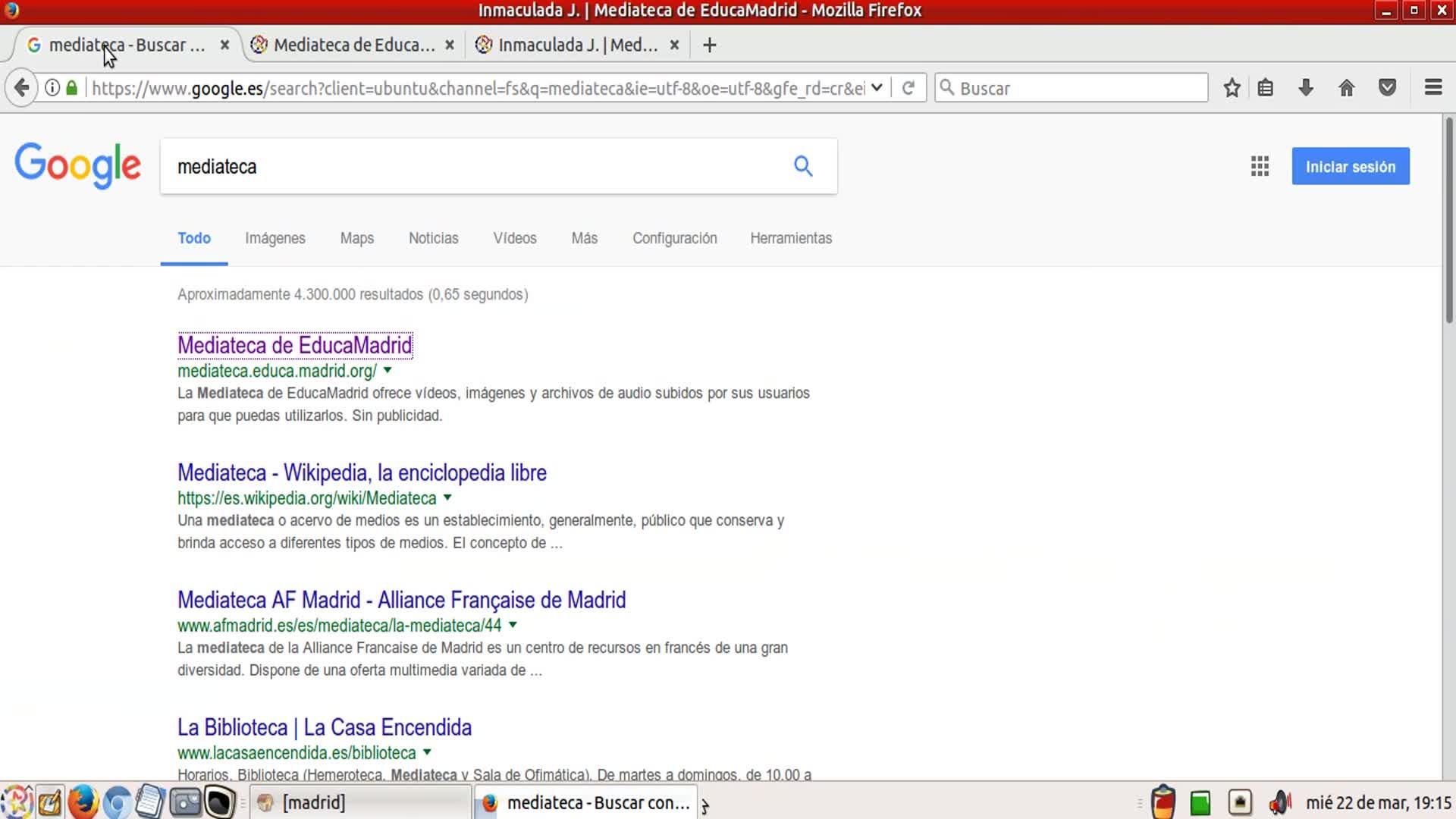The height and width of the screenshot is (819, 1456).
Task: Click the reload page icon
Action: tap(908, 88)
